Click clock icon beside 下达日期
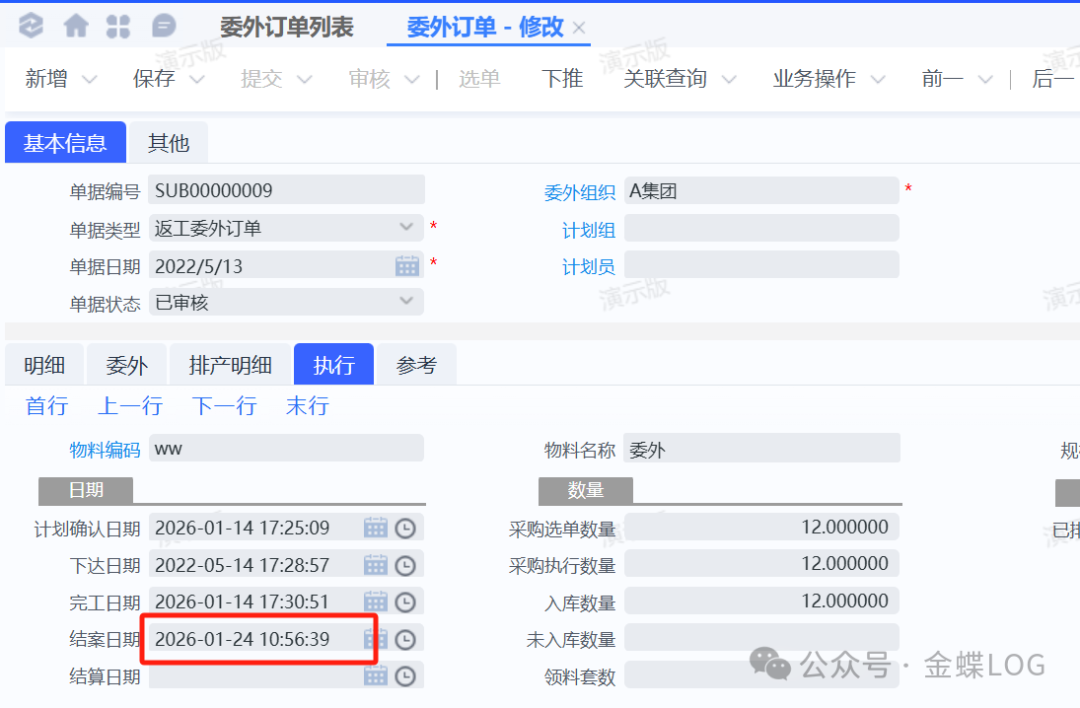 coord(405,566)
